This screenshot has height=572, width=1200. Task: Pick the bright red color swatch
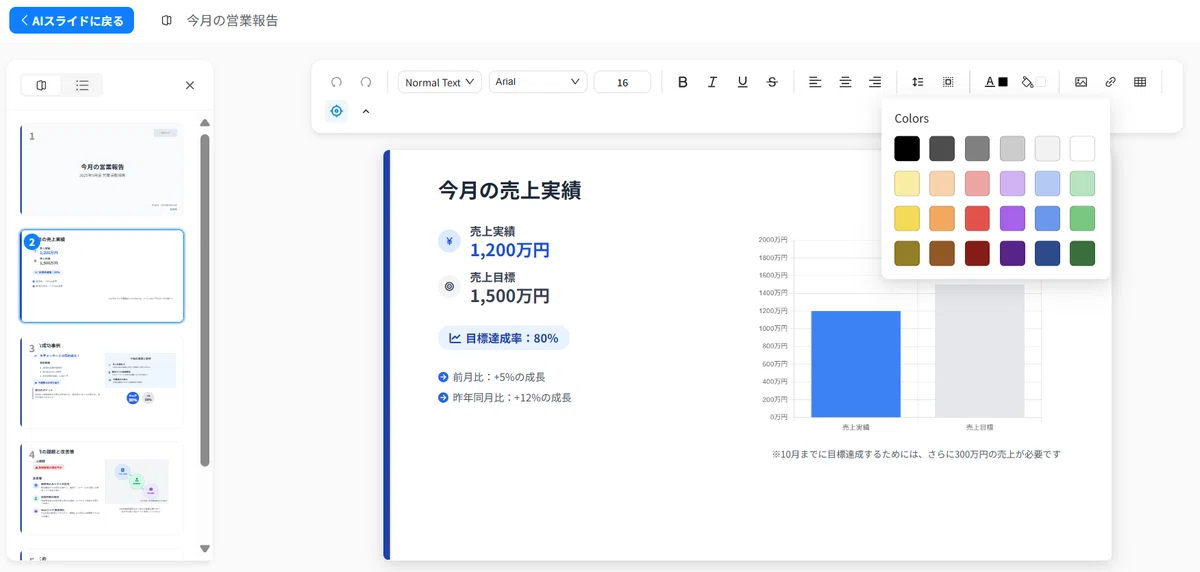(977, 218)
